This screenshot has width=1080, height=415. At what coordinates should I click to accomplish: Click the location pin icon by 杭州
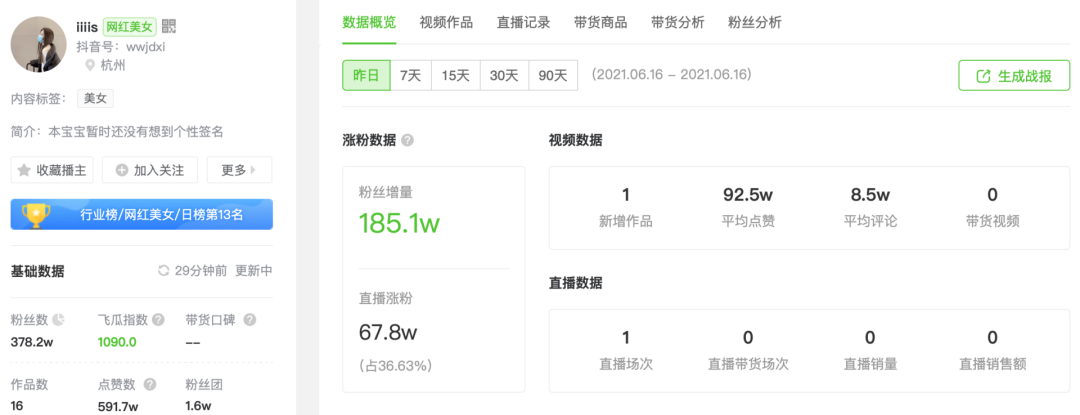(90, 65)
